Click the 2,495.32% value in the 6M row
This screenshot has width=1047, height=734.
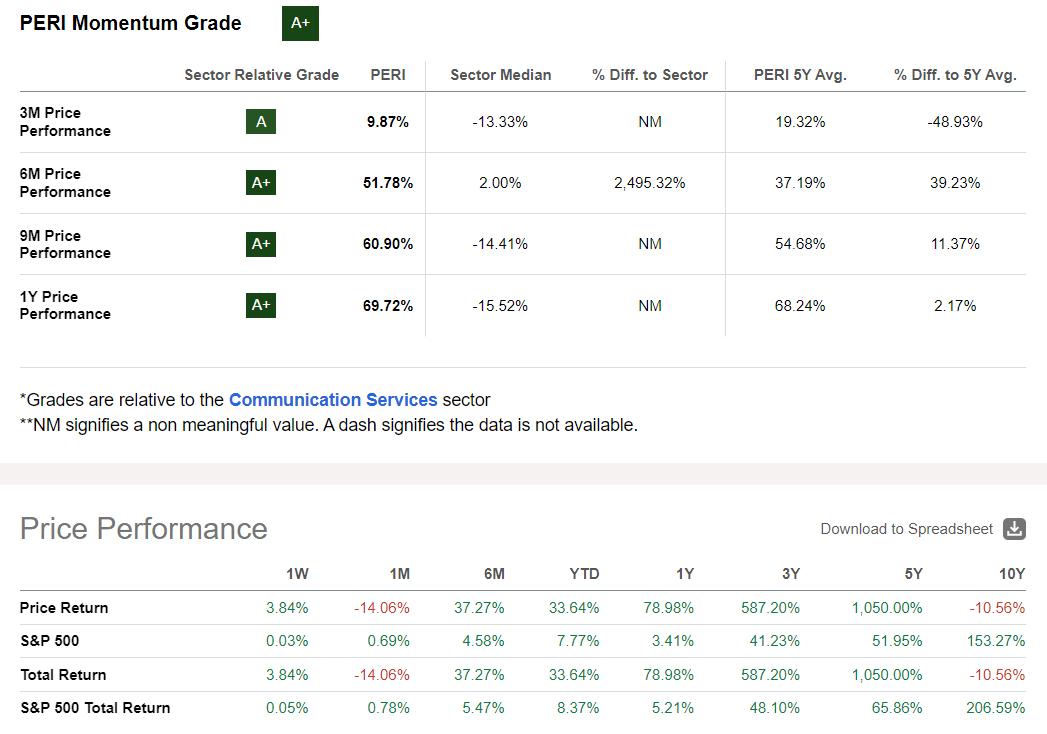(x=650, y=182)
